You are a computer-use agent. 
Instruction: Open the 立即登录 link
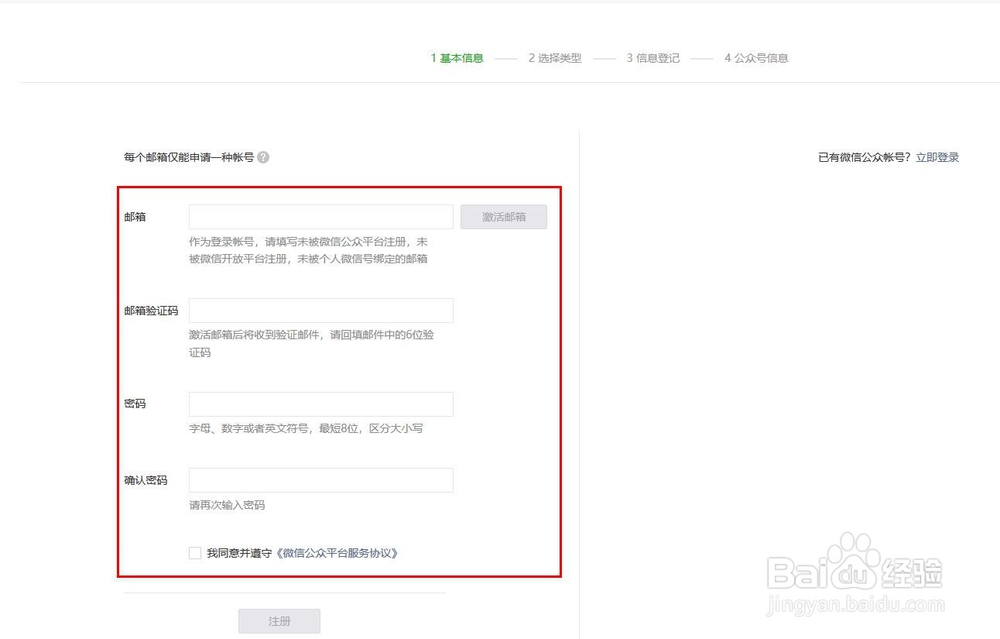(x=938, y=158)
